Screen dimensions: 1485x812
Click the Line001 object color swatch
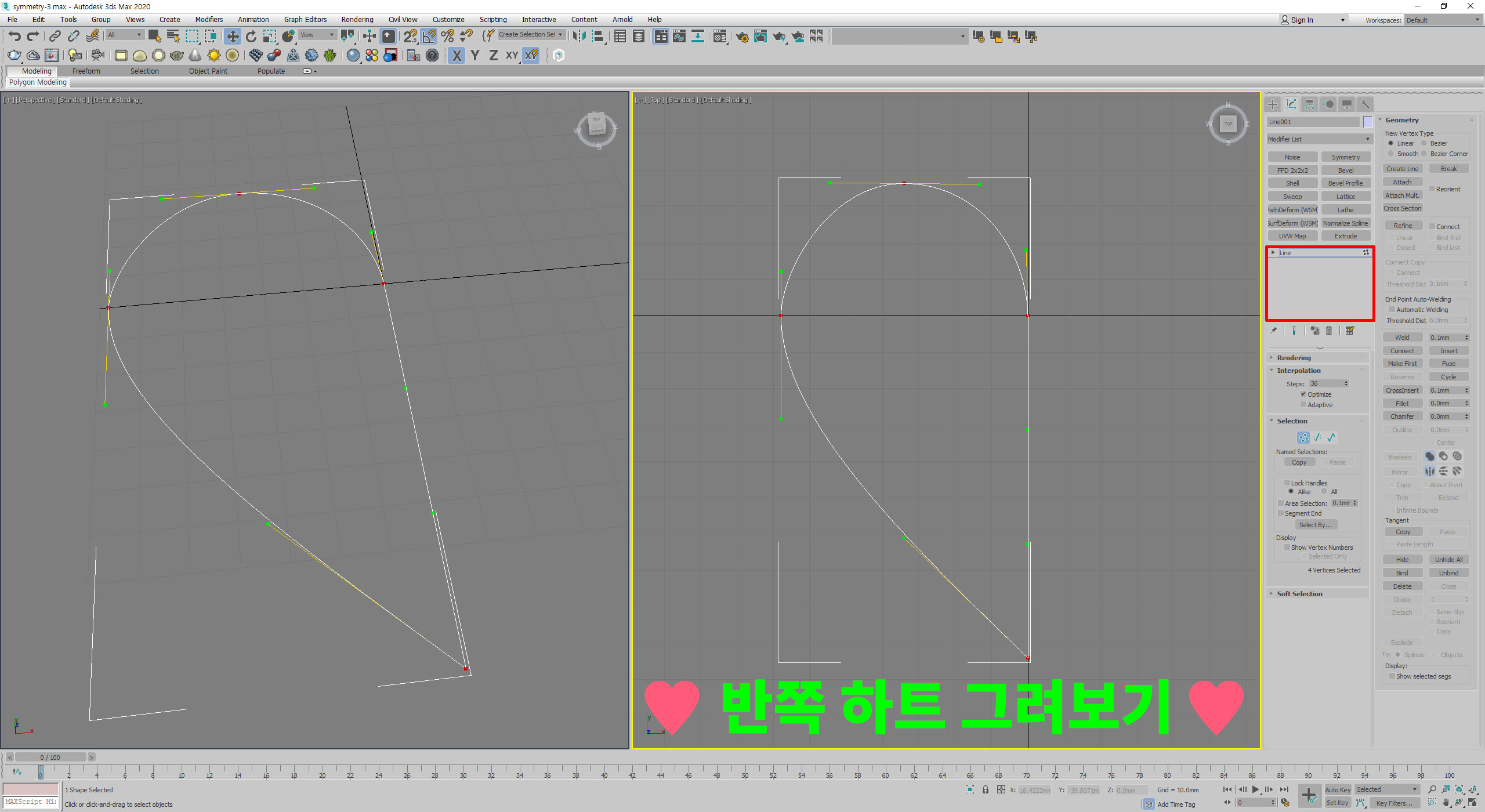pos(1368,122)
